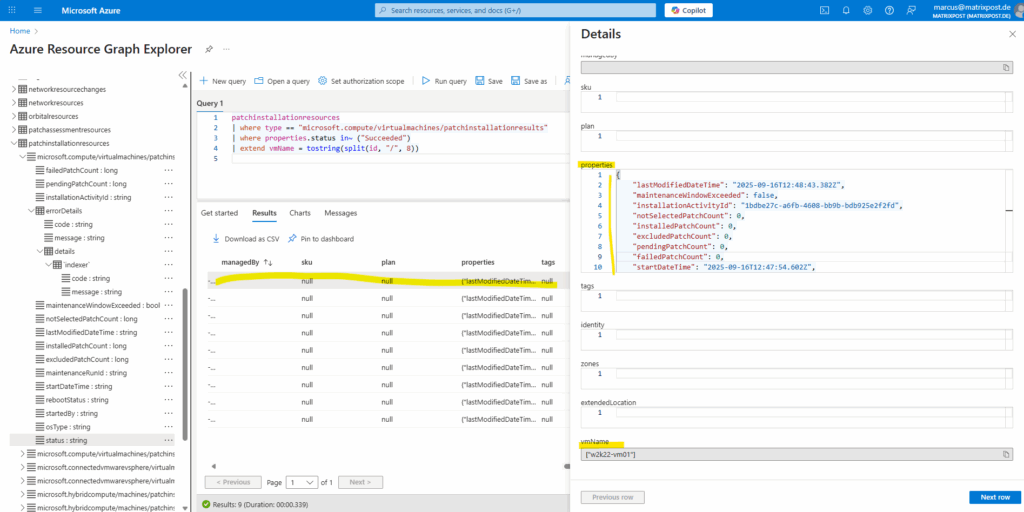Open the more options ellipsis beside the title
Image resolution: width=1024 pixels, height=512 pixels.
227,49
